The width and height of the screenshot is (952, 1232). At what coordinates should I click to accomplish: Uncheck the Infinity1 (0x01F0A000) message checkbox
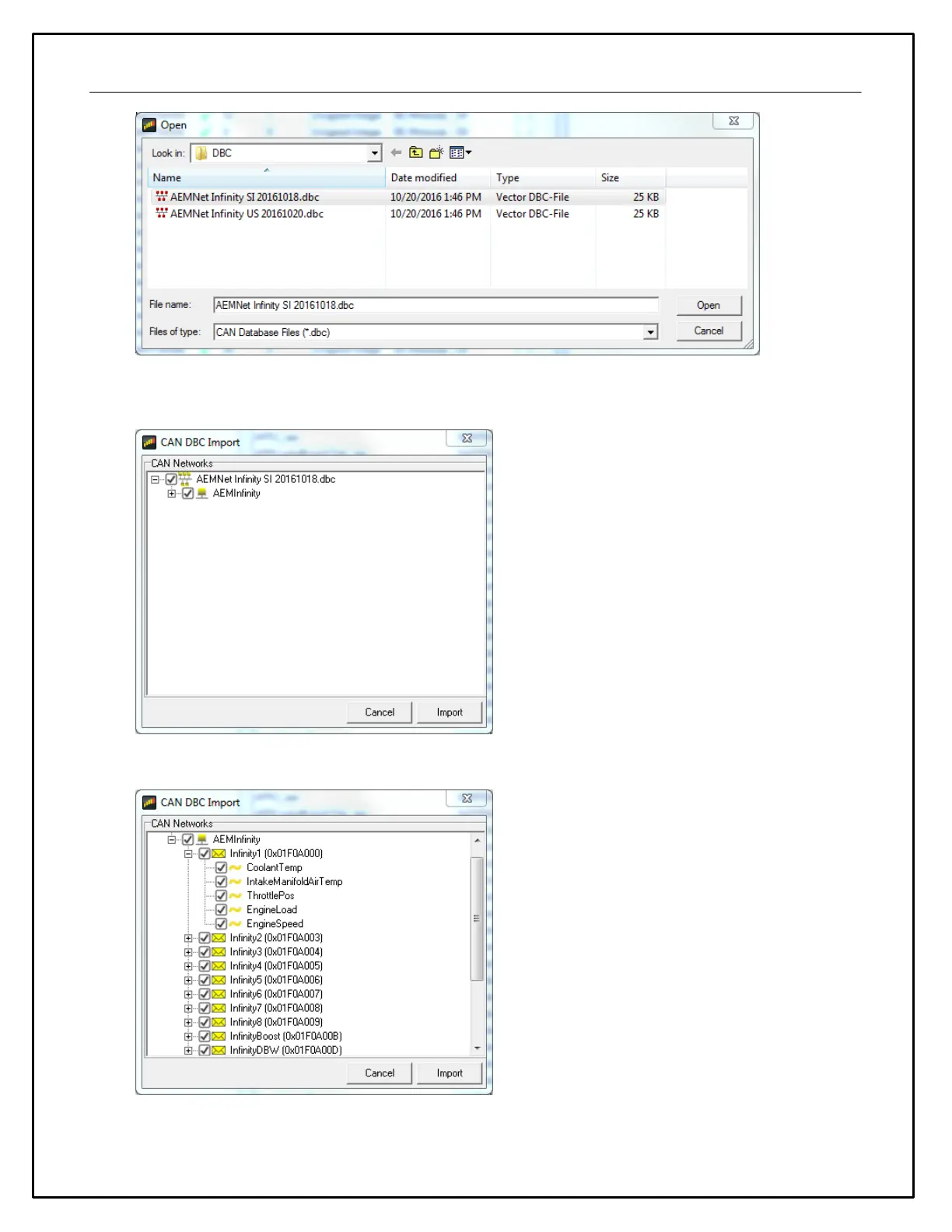205,853
